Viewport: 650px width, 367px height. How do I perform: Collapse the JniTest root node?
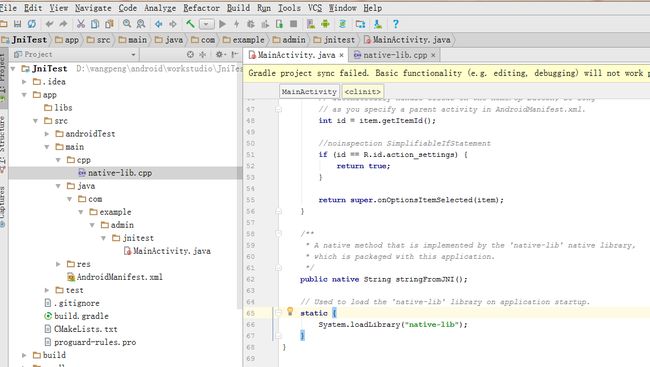(x=13, y=68)
